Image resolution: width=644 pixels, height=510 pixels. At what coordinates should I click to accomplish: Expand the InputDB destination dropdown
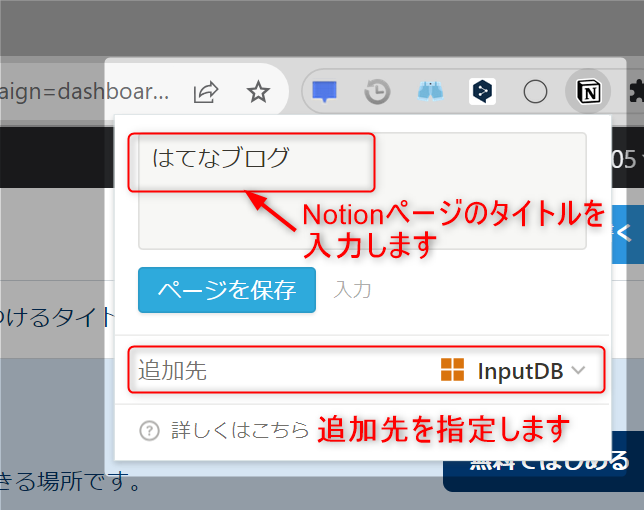point(513,370)
